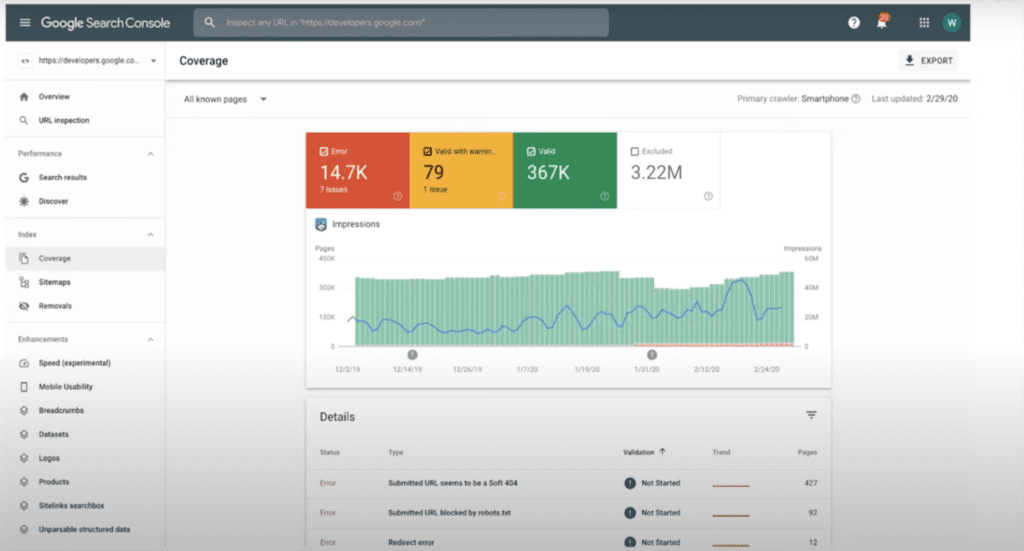
Task: Click the Datasets layers icon
Action: [x=24, y=434]
